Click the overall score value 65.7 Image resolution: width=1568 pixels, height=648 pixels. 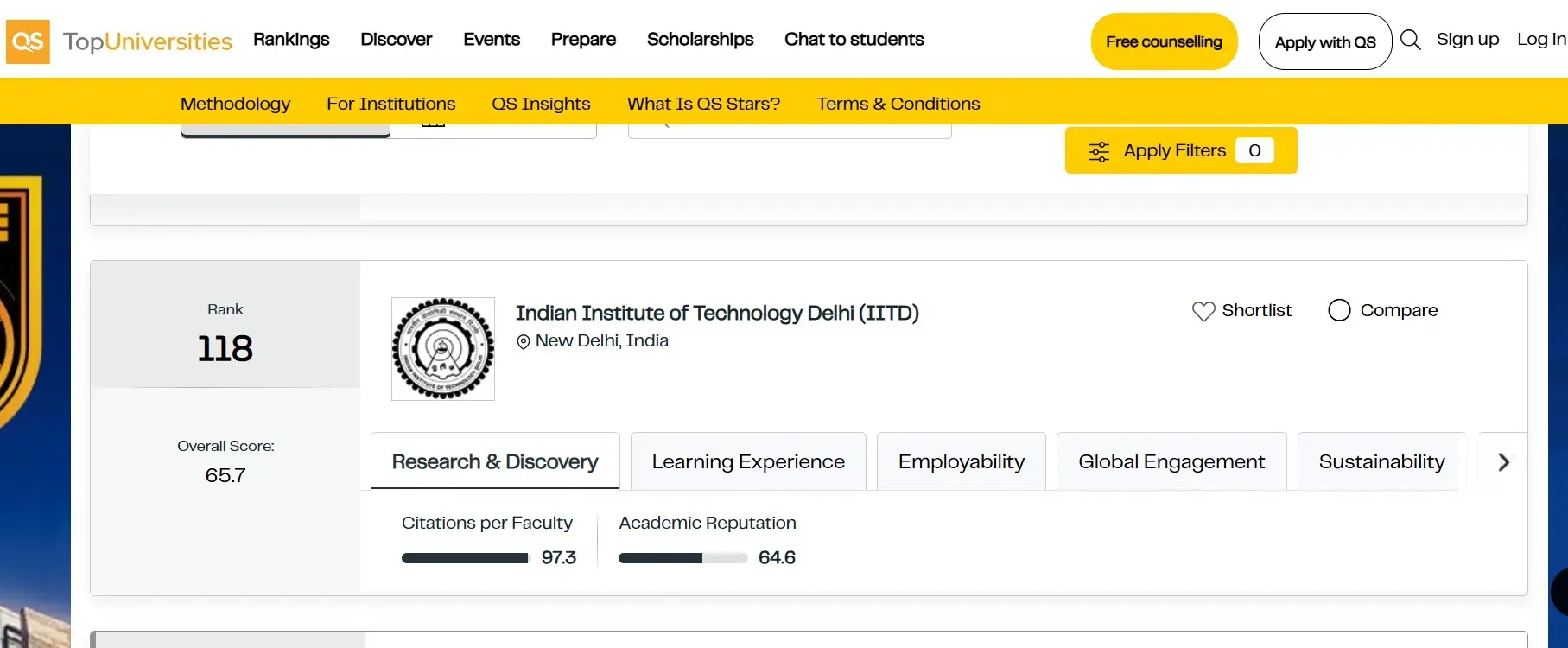pos(225,475)
